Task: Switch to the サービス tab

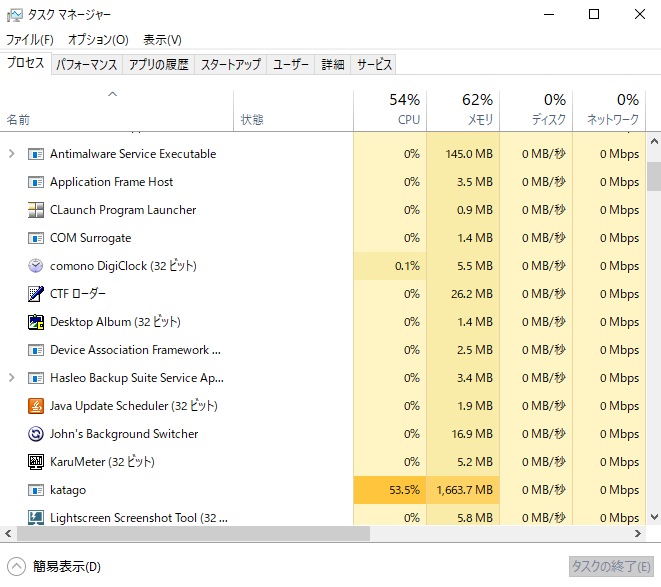Action: pyautogui.click(x=374, y=65)
